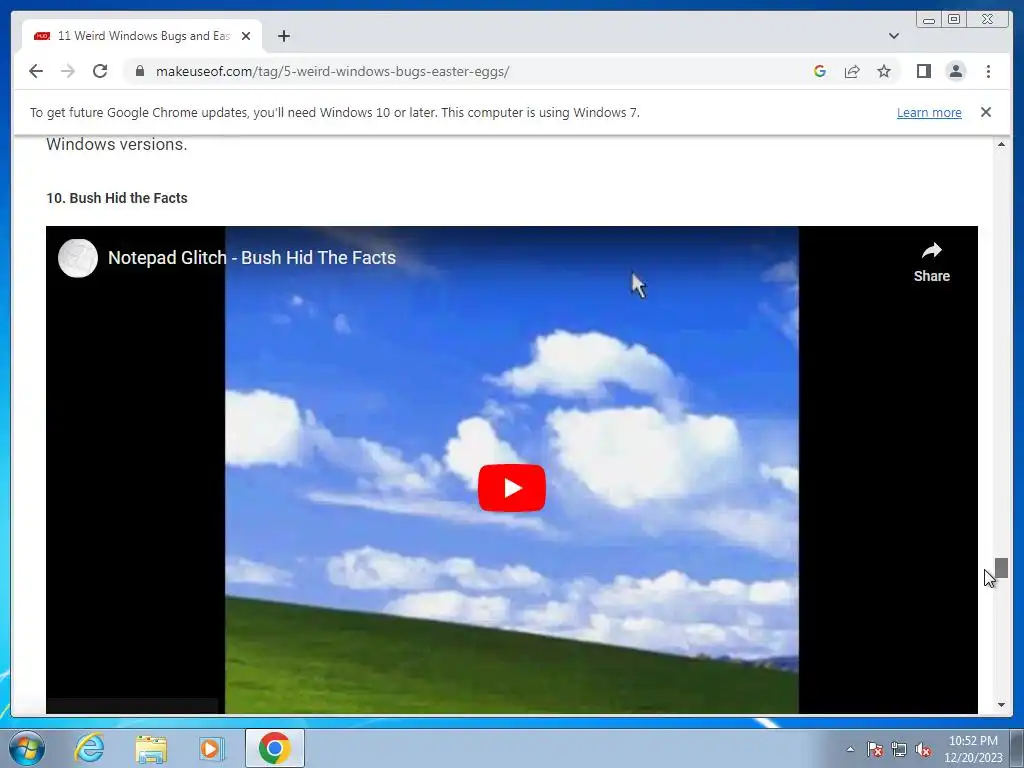
Task: Dismiss the Chrome update notification bar
Action: 985,112
